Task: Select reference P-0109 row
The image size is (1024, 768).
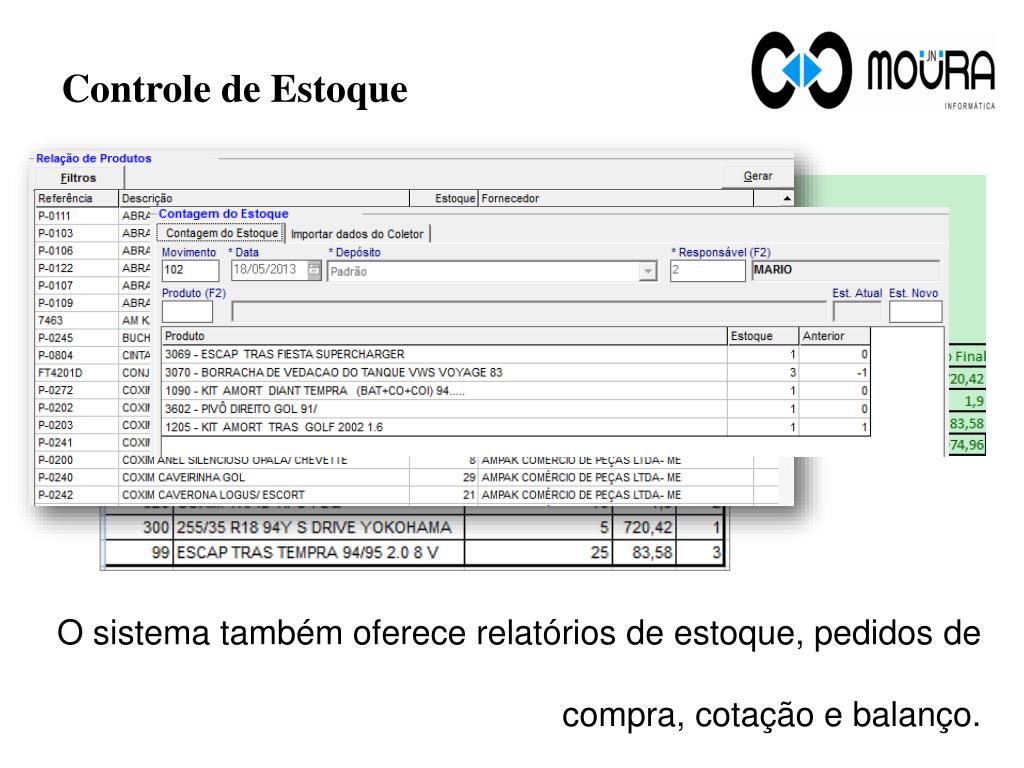Action: 76,303
